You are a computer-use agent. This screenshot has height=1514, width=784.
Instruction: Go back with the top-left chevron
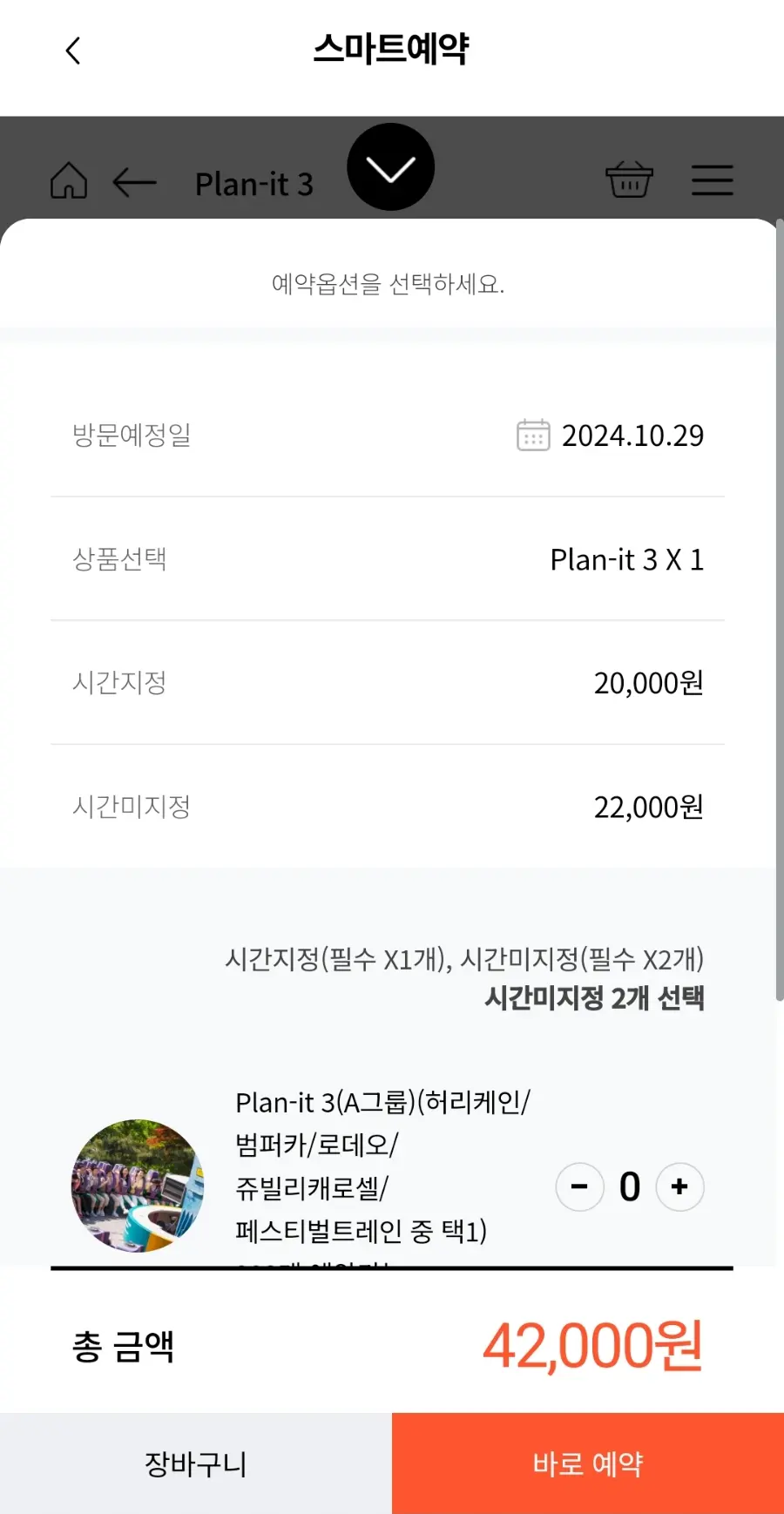(73, 51)
